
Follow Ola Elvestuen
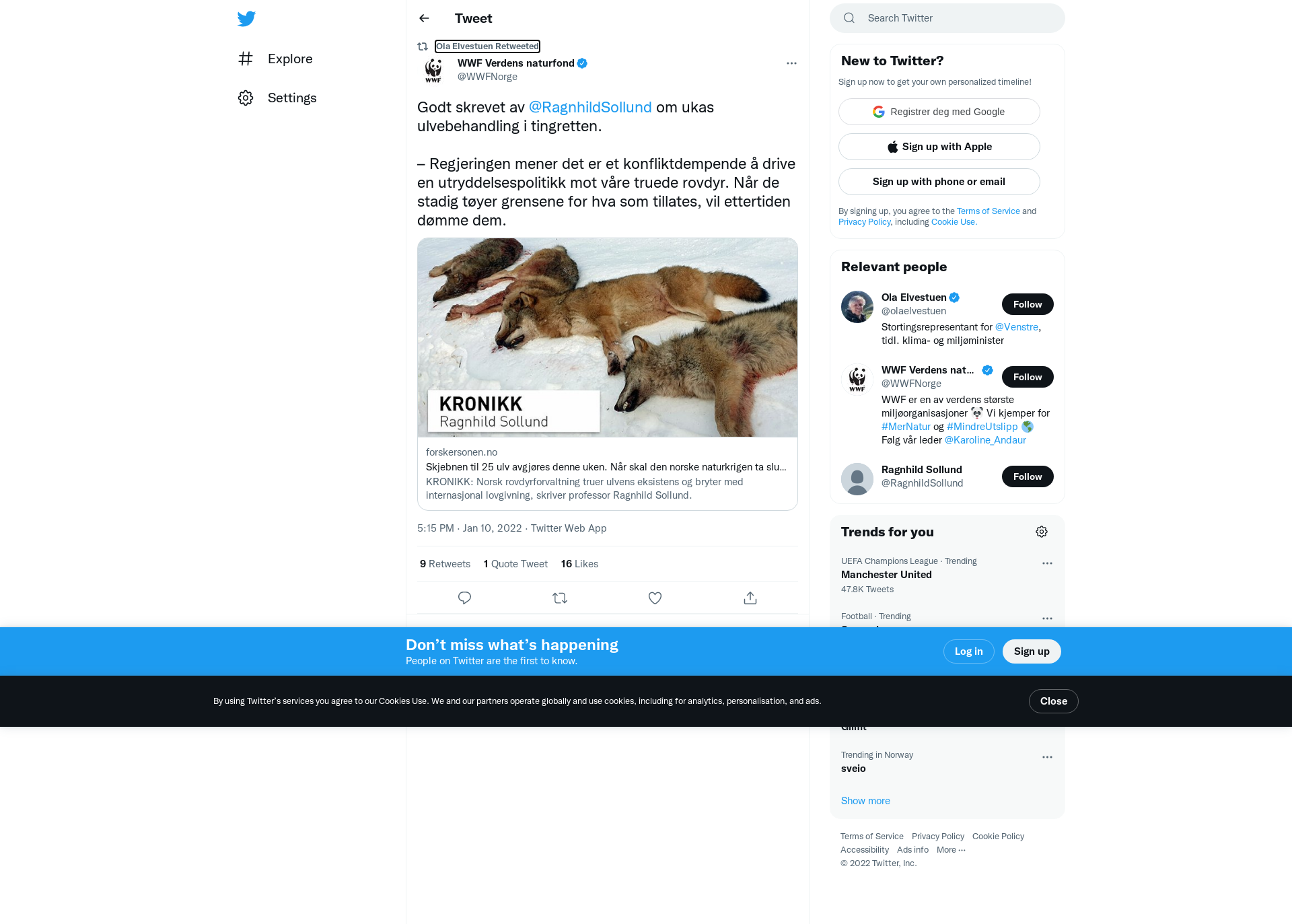[1028, 304]
